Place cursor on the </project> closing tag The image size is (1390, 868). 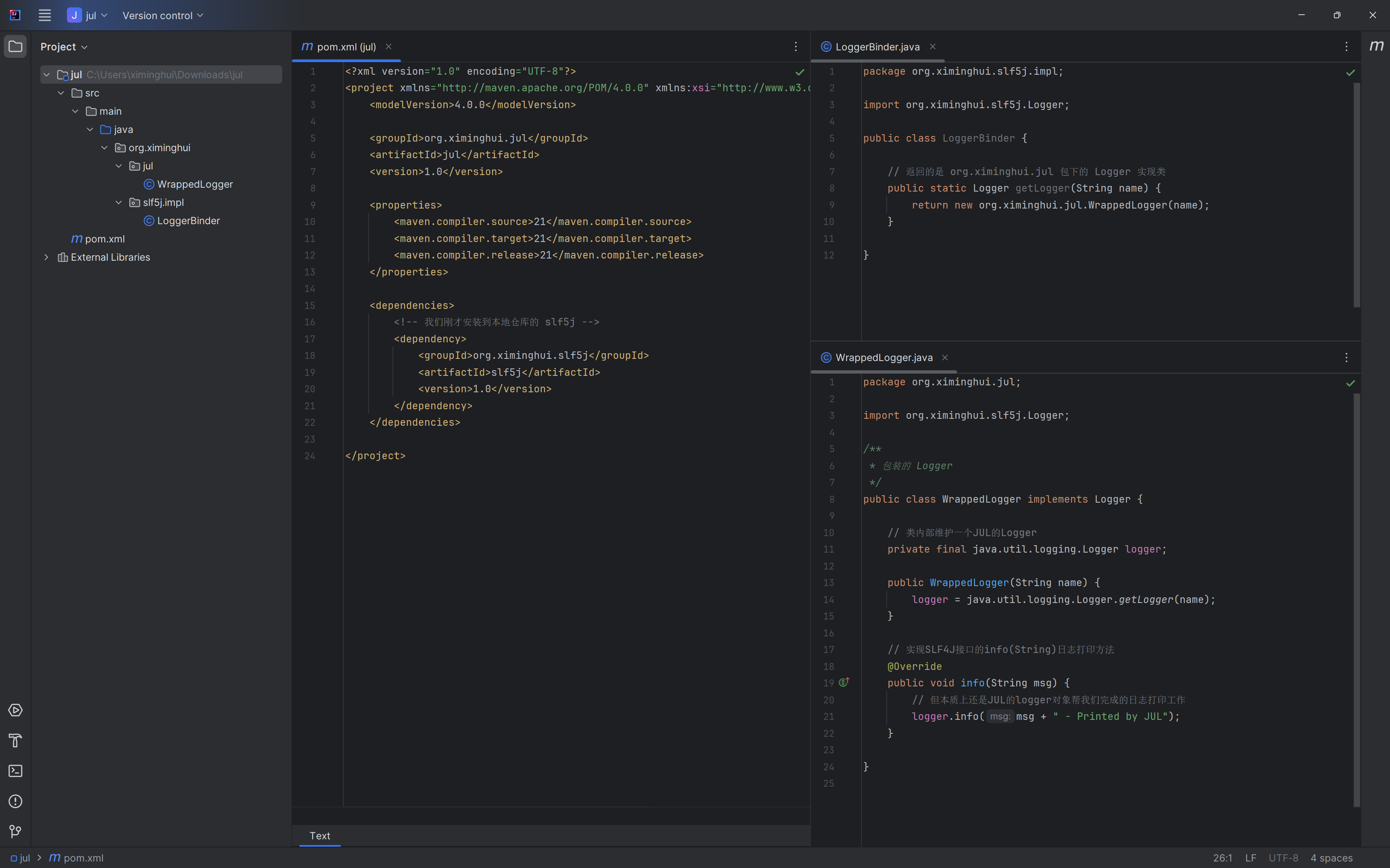[x=375, y=456]
